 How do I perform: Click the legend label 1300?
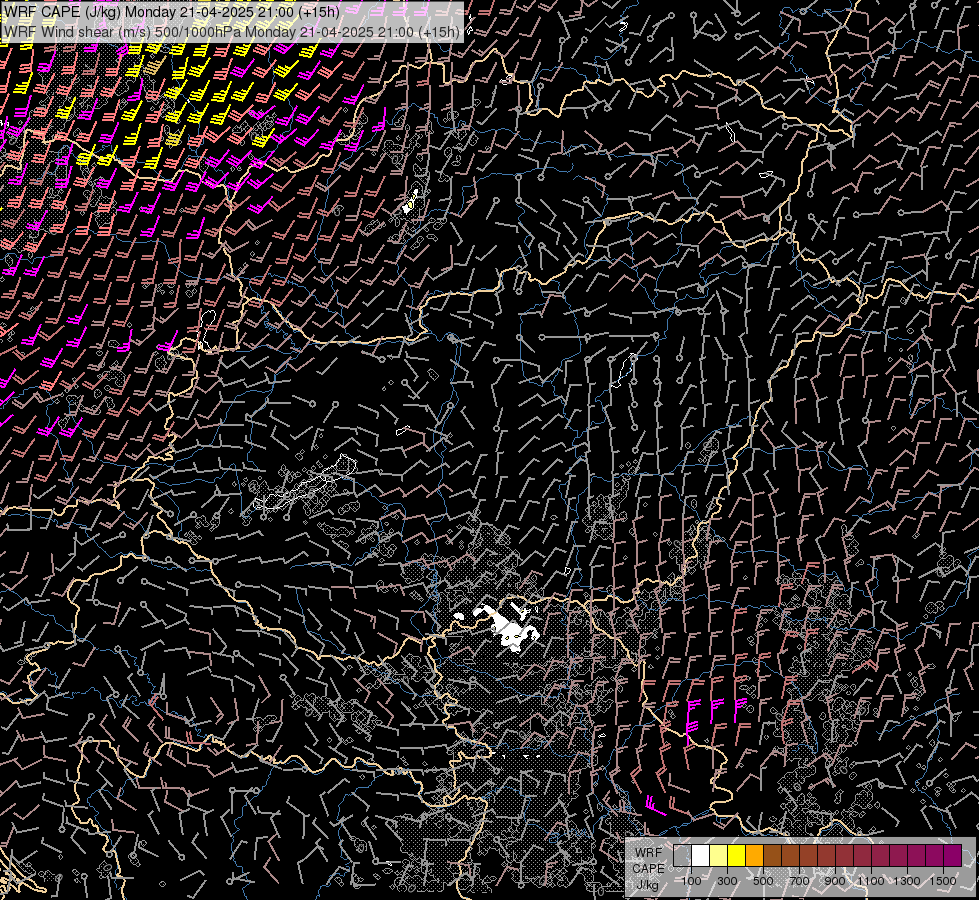907,881
